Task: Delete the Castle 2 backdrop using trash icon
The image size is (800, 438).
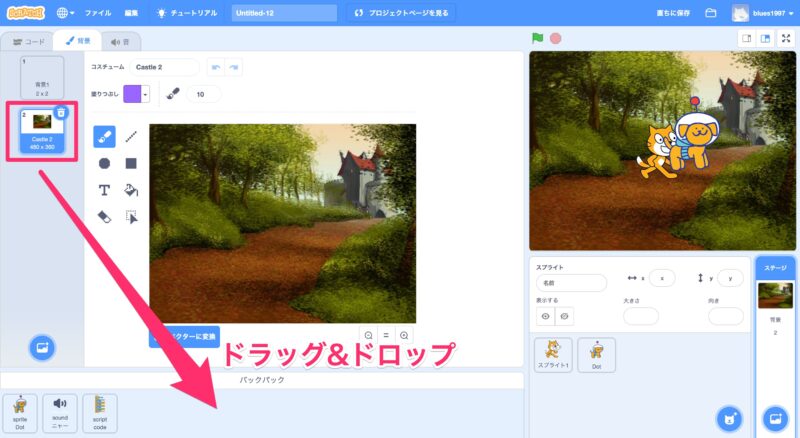Action: click(x=61, y=113)
